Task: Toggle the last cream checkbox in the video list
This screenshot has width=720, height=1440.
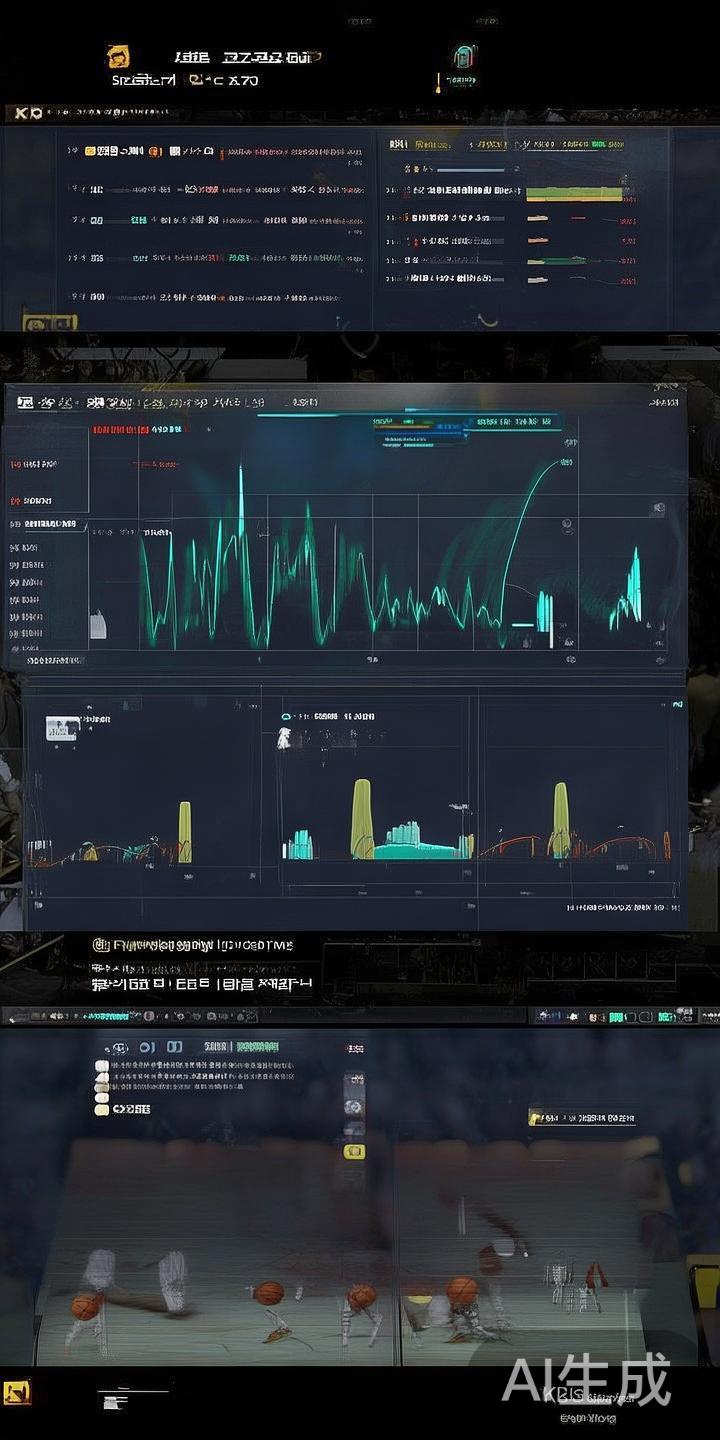Action: point(101,1109)
